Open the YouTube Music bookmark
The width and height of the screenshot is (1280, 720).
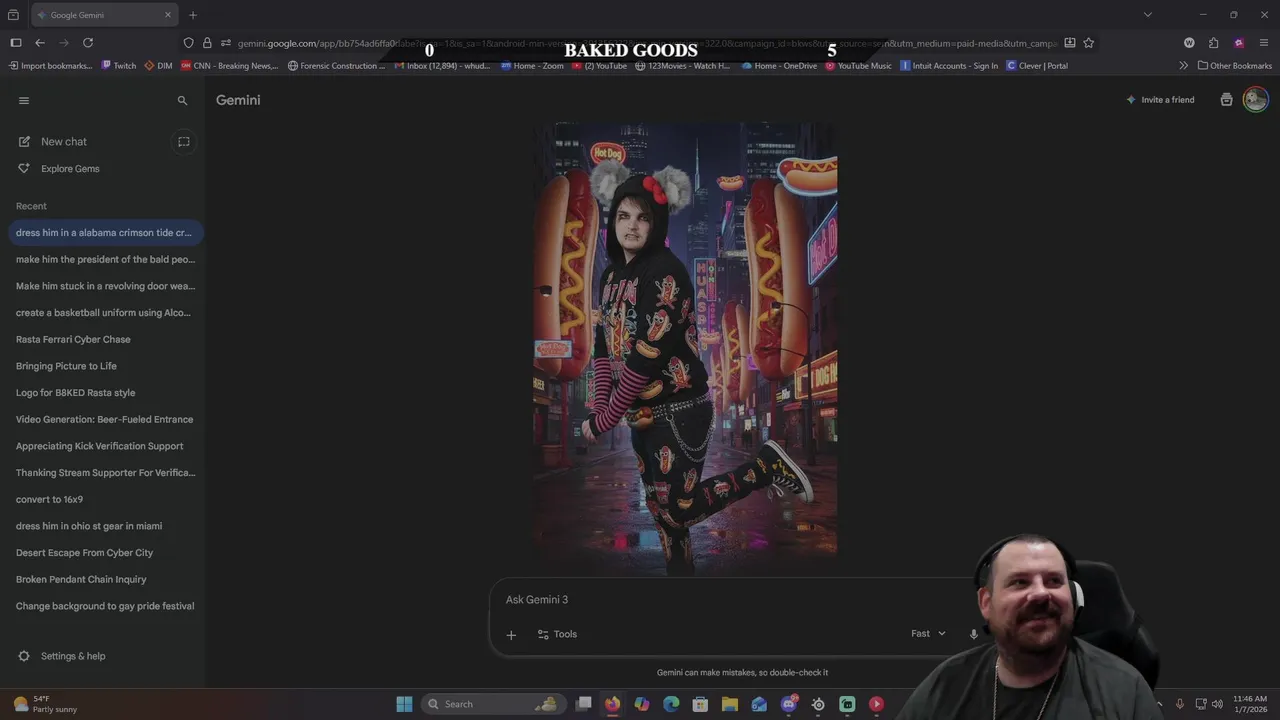click(x=858, y=66)
